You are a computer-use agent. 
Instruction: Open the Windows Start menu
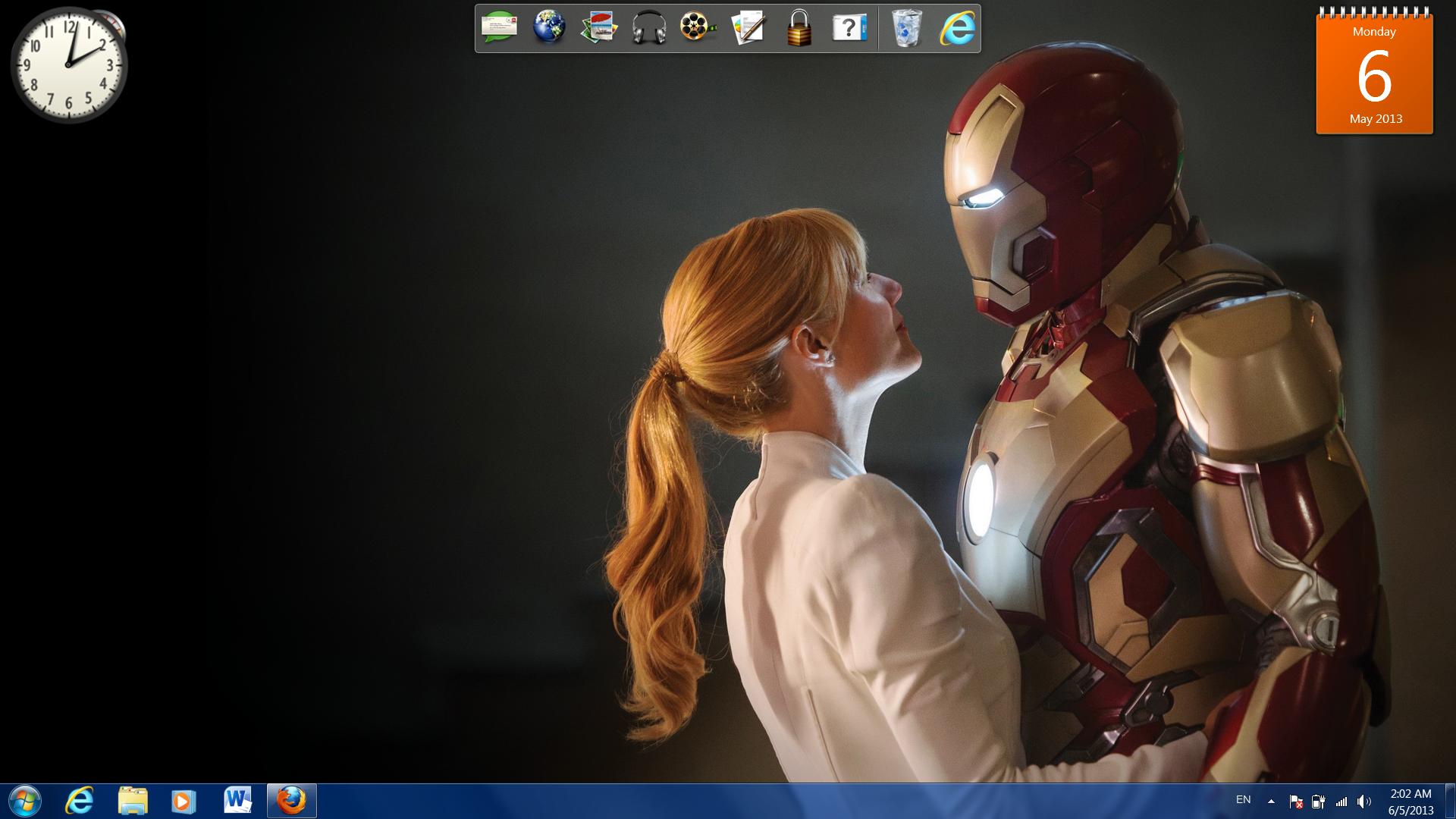[x=24, y=801]
